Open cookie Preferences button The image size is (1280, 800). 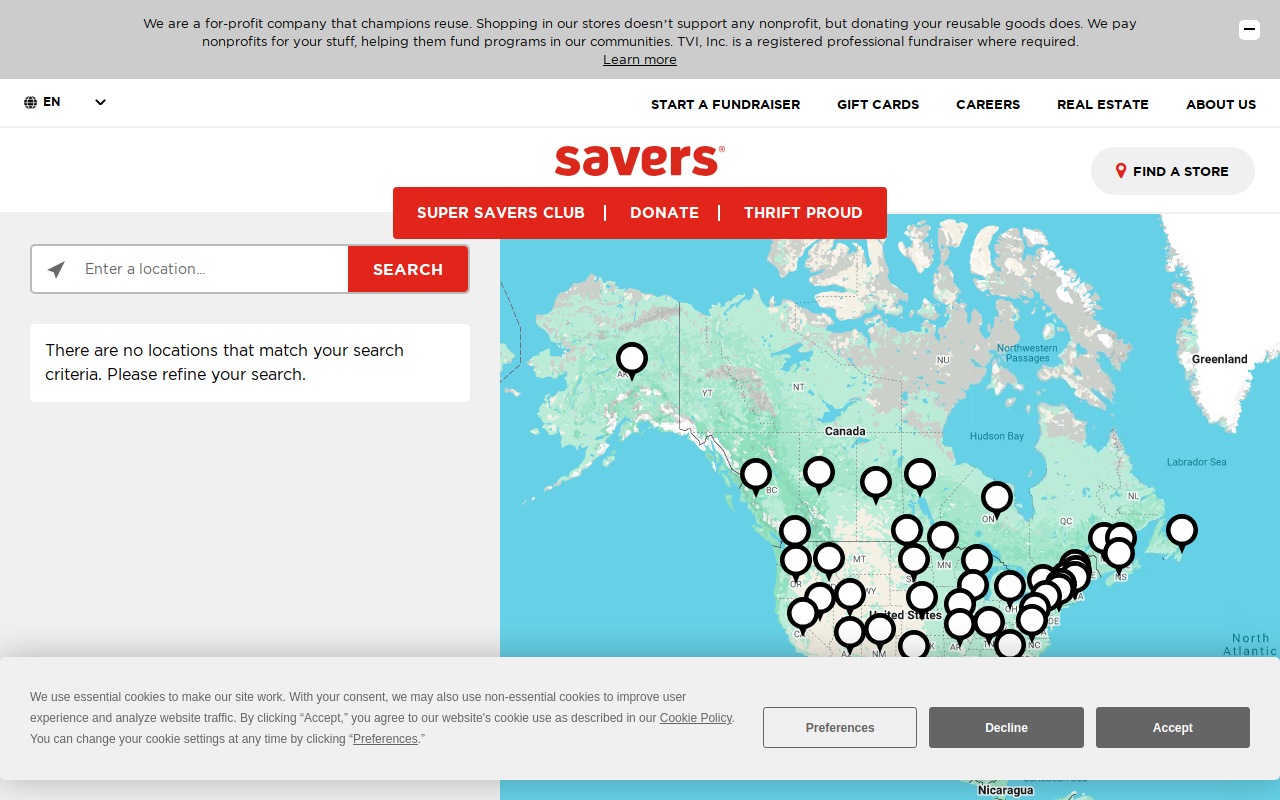(840, 728)
